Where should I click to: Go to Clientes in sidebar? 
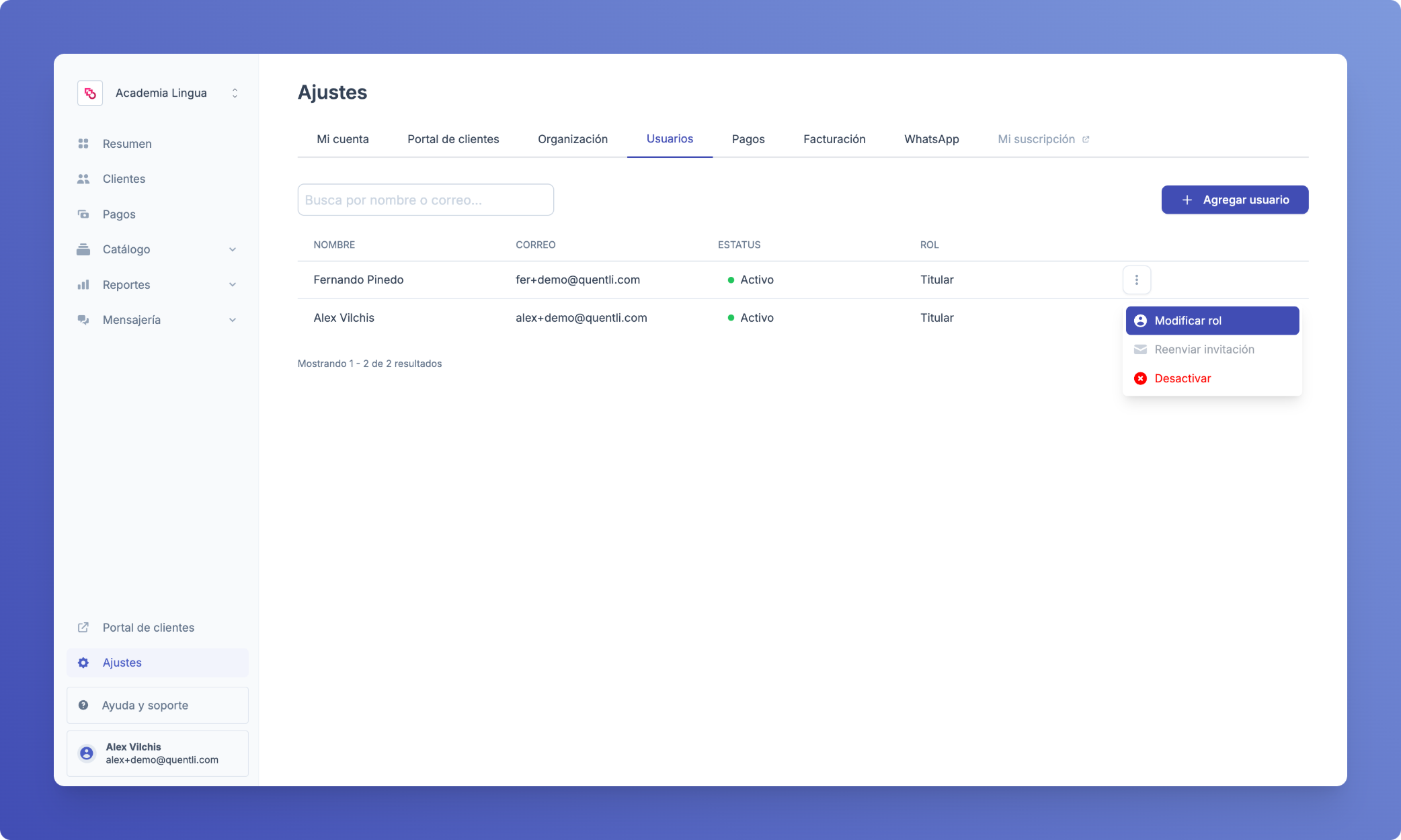124,179
